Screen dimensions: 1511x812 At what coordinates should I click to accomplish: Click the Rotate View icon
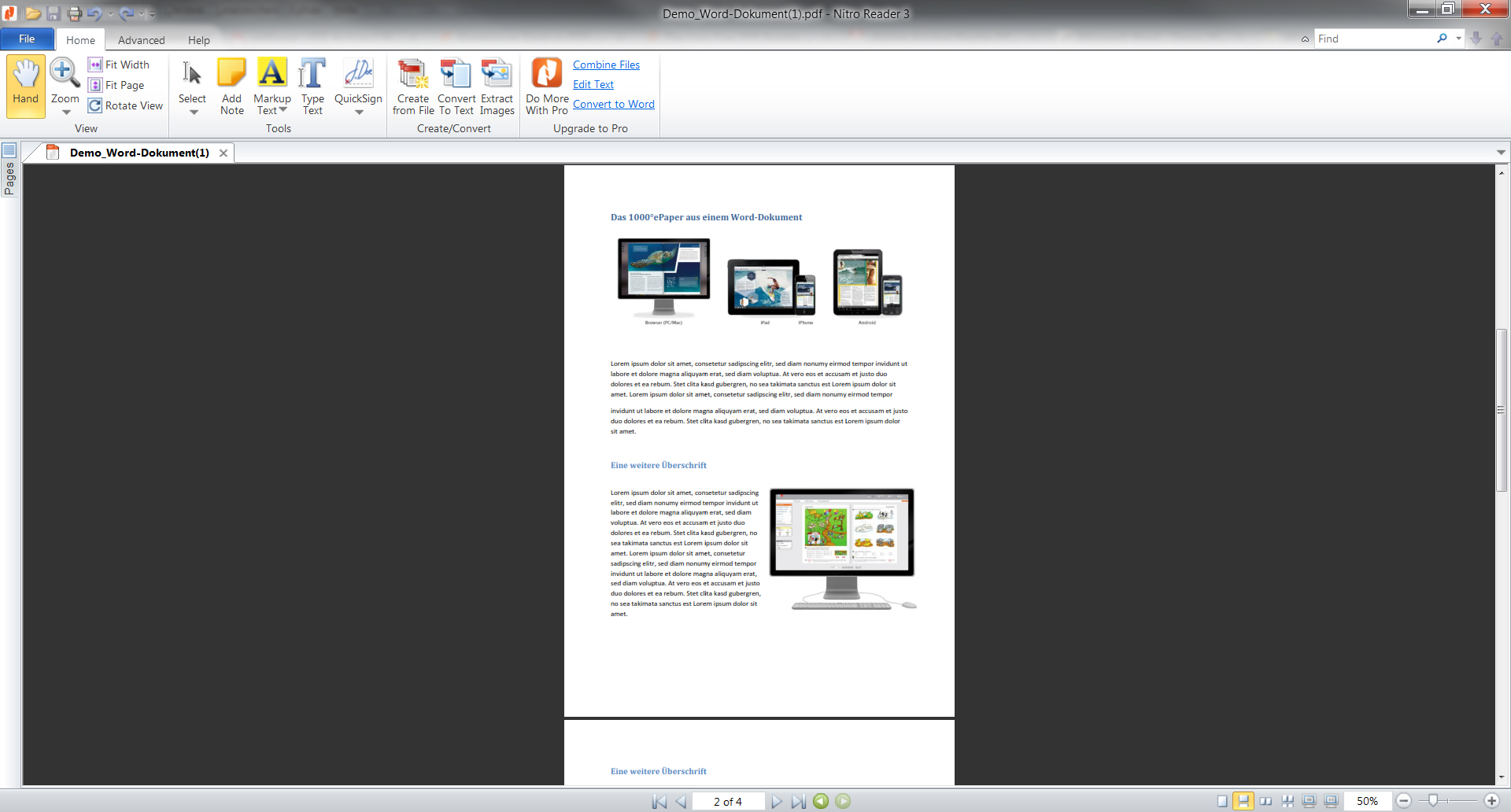click(x=95, y=105)
